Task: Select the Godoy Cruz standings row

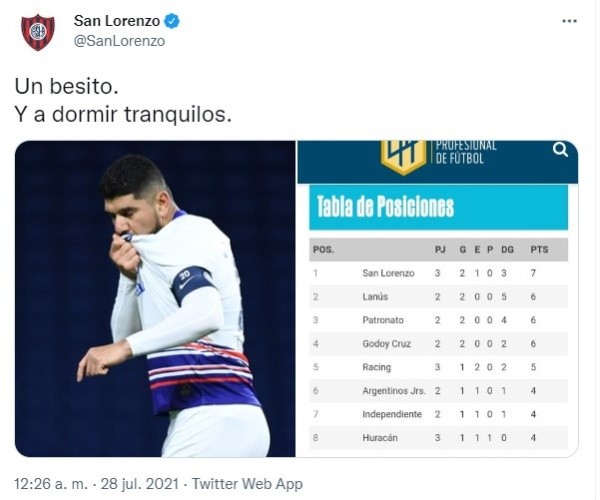Action: [438, 343]
